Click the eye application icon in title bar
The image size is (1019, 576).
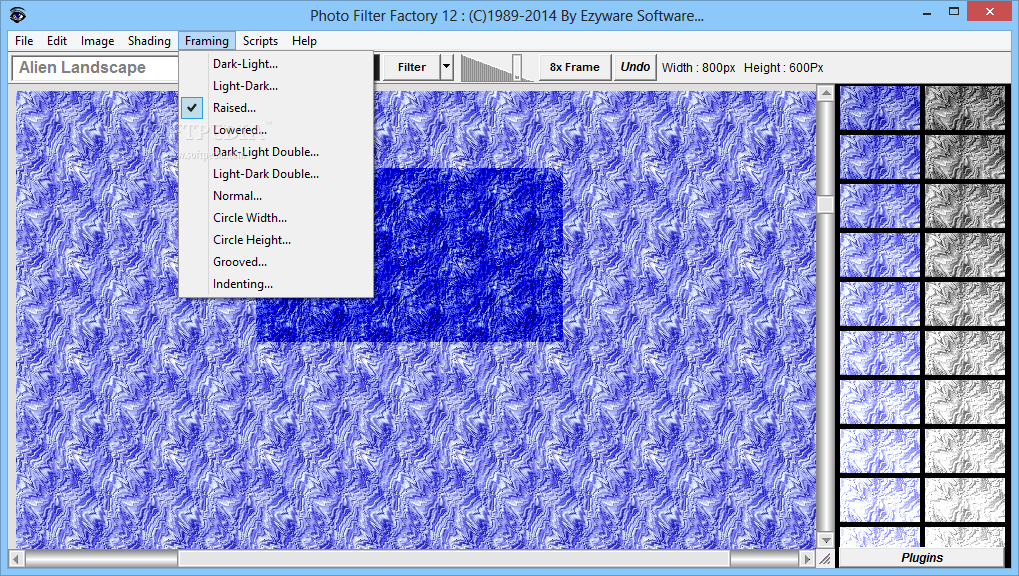coord(17,15)
